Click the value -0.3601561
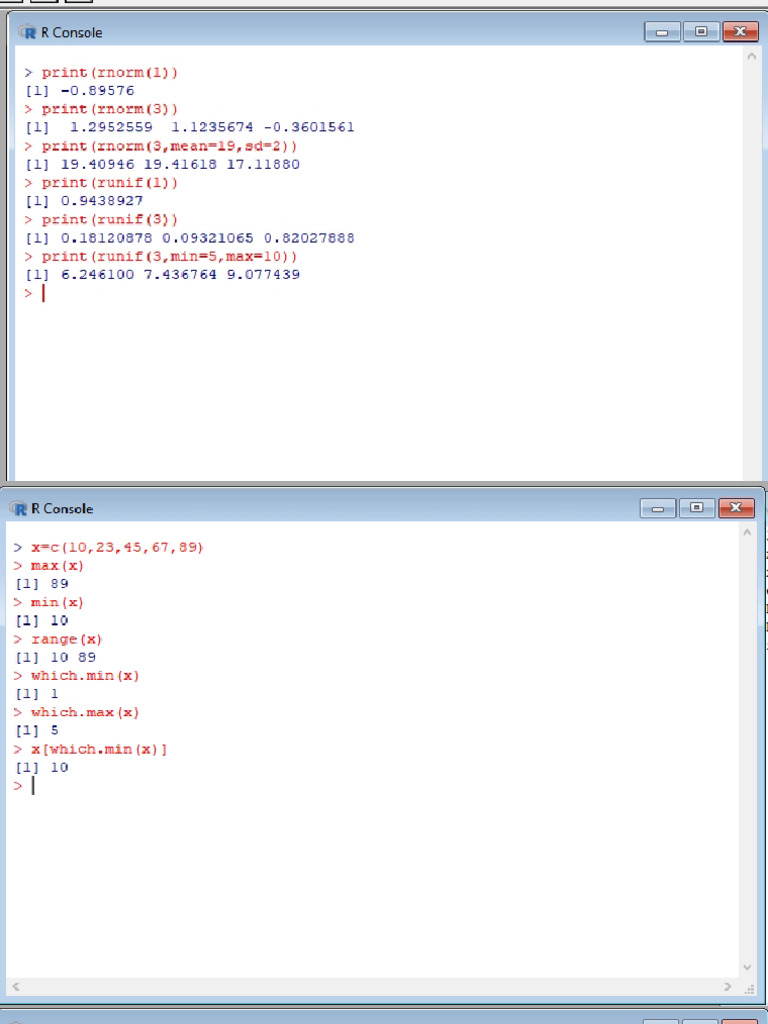Image resolution: width=768 pixels, height=1024 pixels. pyautogui.click(x=308, y=127)
